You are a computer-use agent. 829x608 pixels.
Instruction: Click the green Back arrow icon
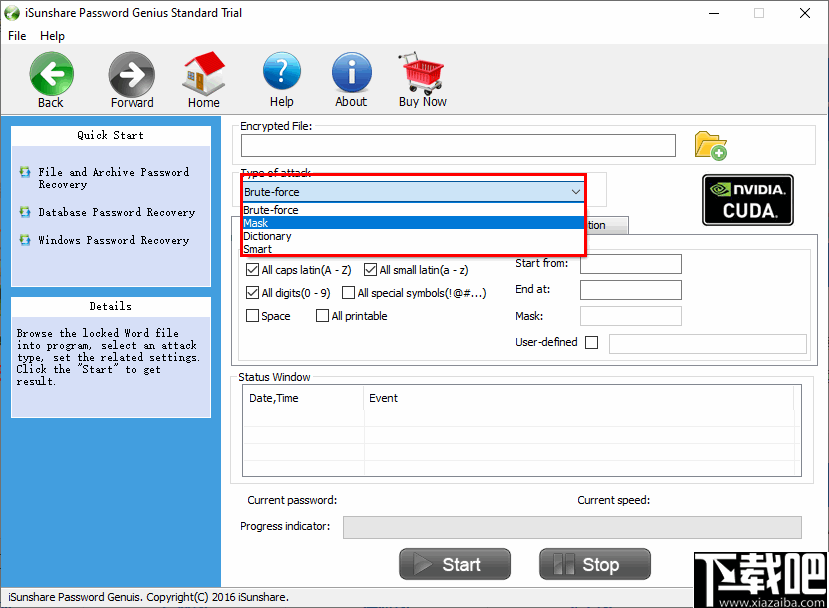point(51,74)
